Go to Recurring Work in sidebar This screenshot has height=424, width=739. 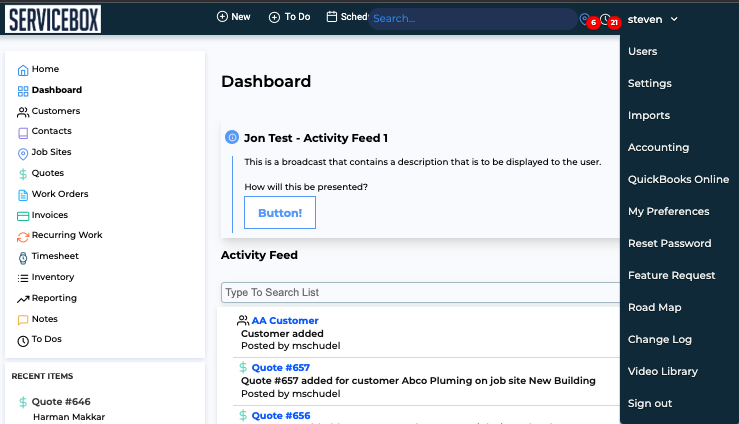67,235
